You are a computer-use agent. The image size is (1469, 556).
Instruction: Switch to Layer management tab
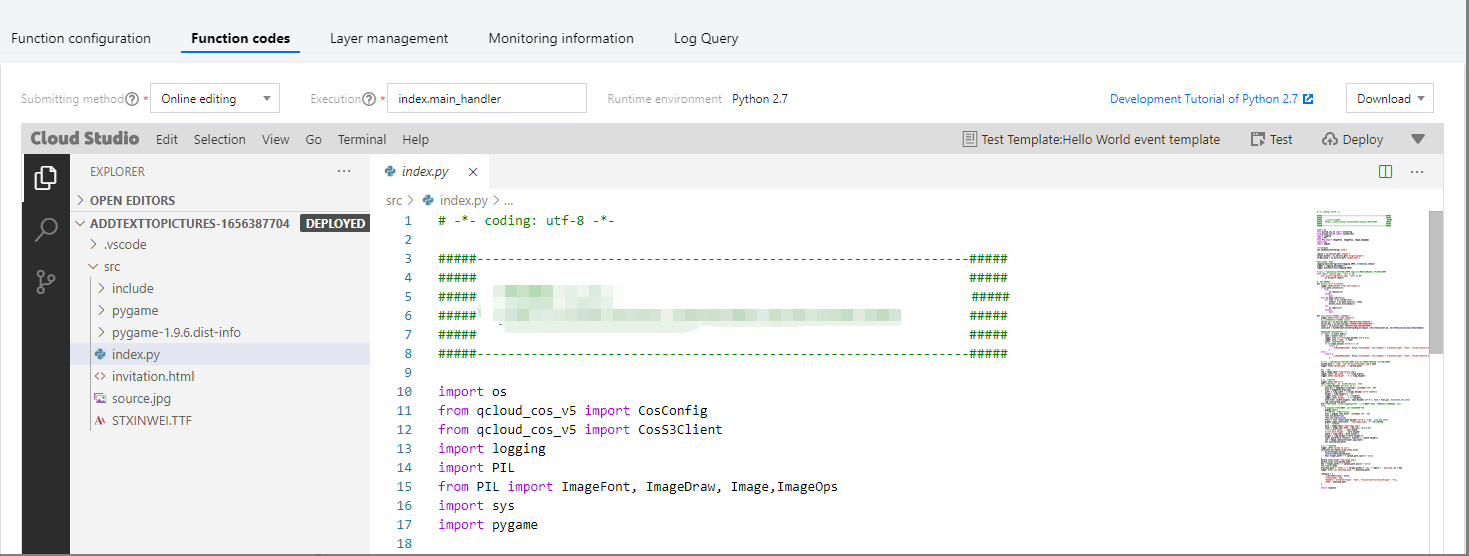pos(389,38)
